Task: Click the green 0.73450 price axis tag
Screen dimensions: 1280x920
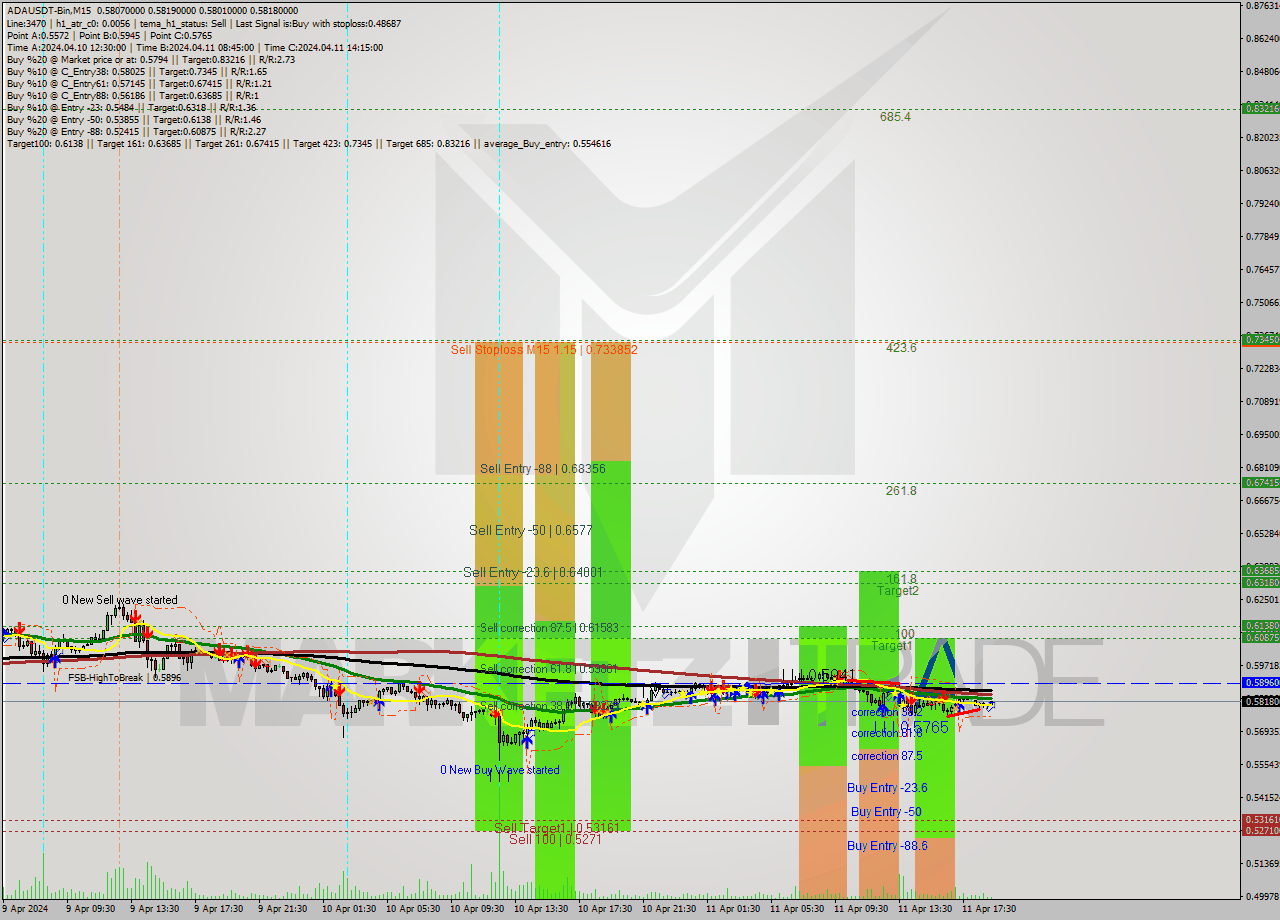Action: coord(1260,340)
